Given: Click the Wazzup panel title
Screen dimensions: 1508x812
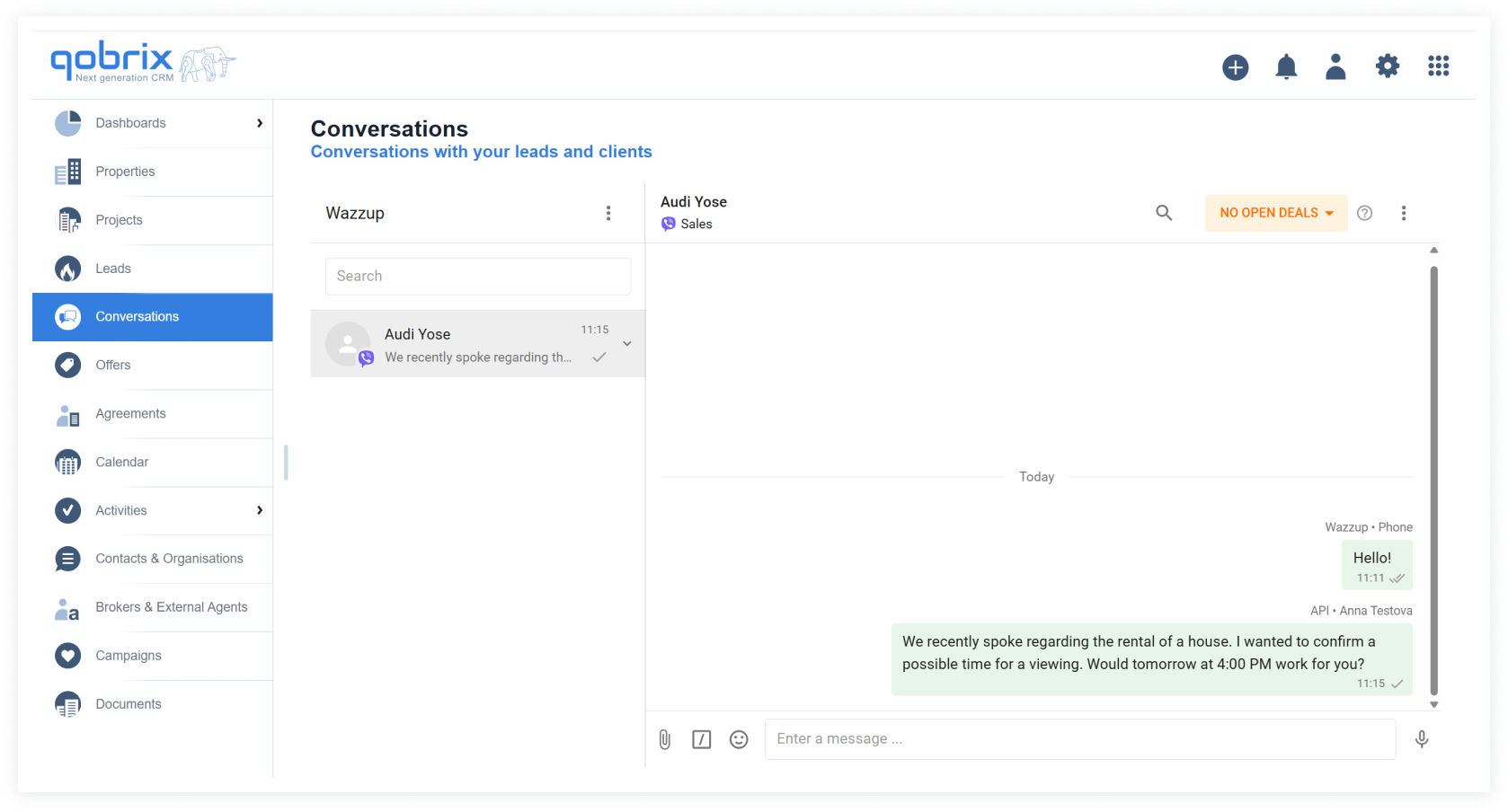Looking at the screenshot, I should [355, 213].
